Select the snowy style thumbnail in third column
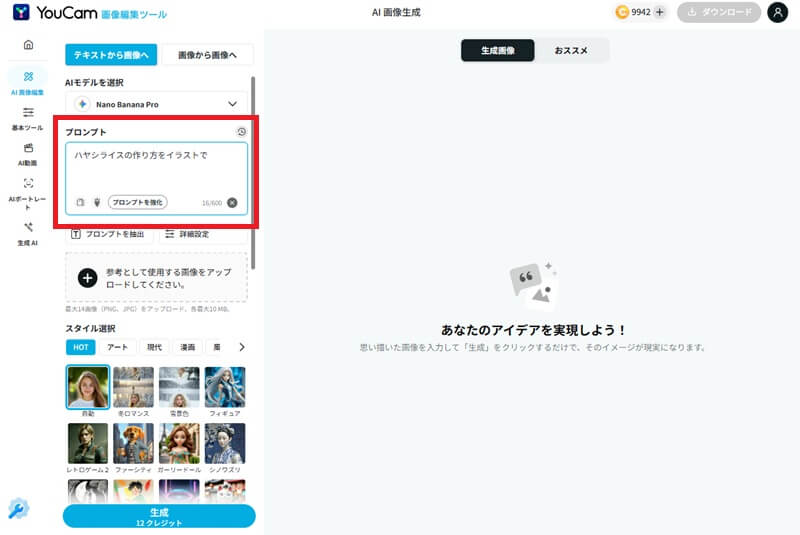 [x=179, y=387]
